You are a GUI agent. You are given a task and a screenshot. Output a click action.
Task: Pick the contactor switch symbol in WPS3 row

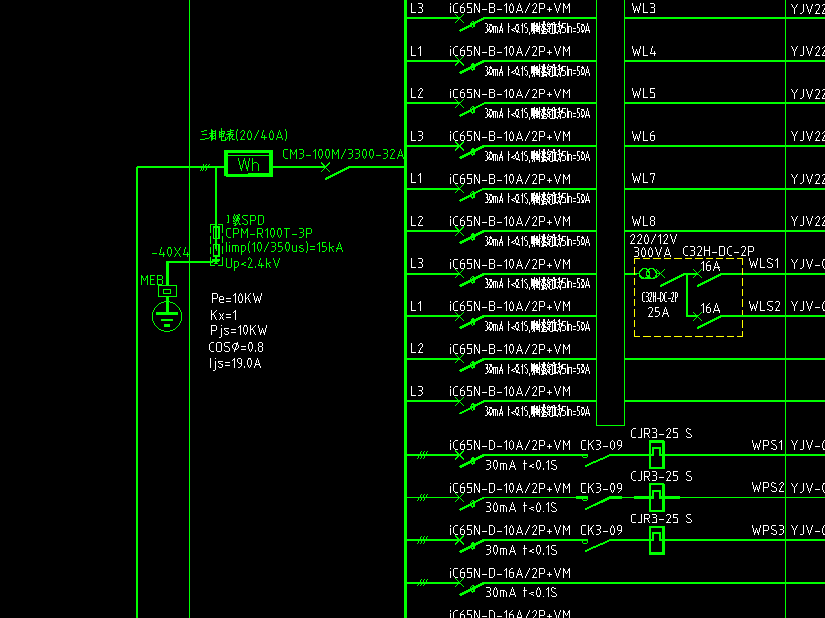(x=596, y=545)
